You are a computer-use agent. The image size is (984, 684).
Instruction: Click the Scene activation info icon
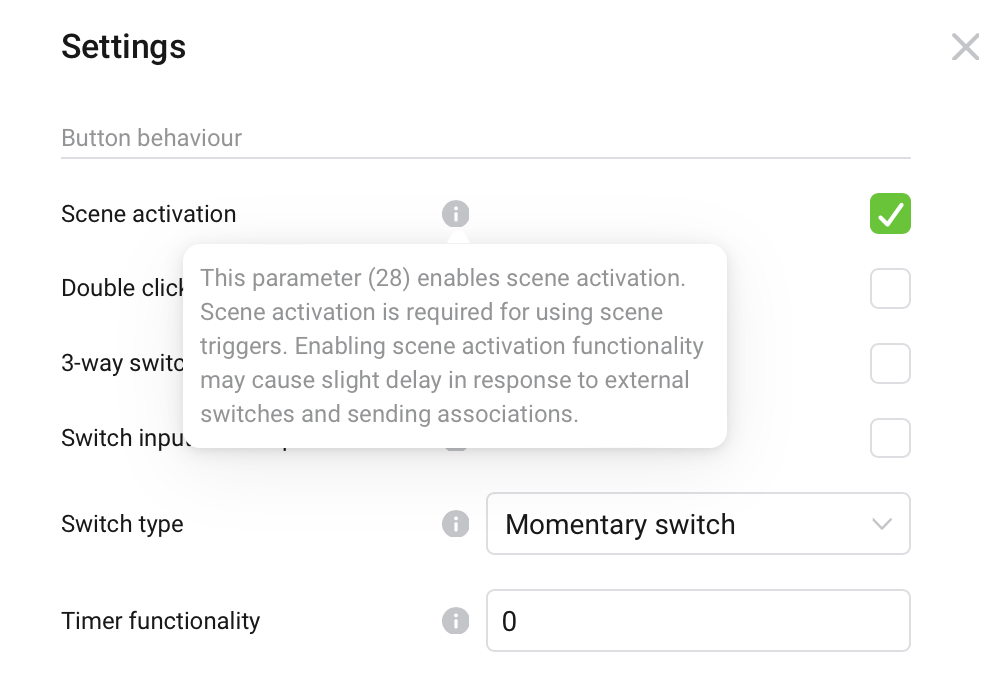(x=455, y=214)
